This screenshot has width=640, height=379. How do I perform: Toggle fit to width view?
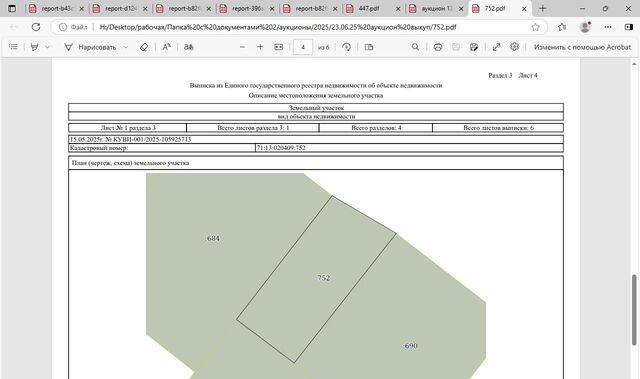coord(279,47)
